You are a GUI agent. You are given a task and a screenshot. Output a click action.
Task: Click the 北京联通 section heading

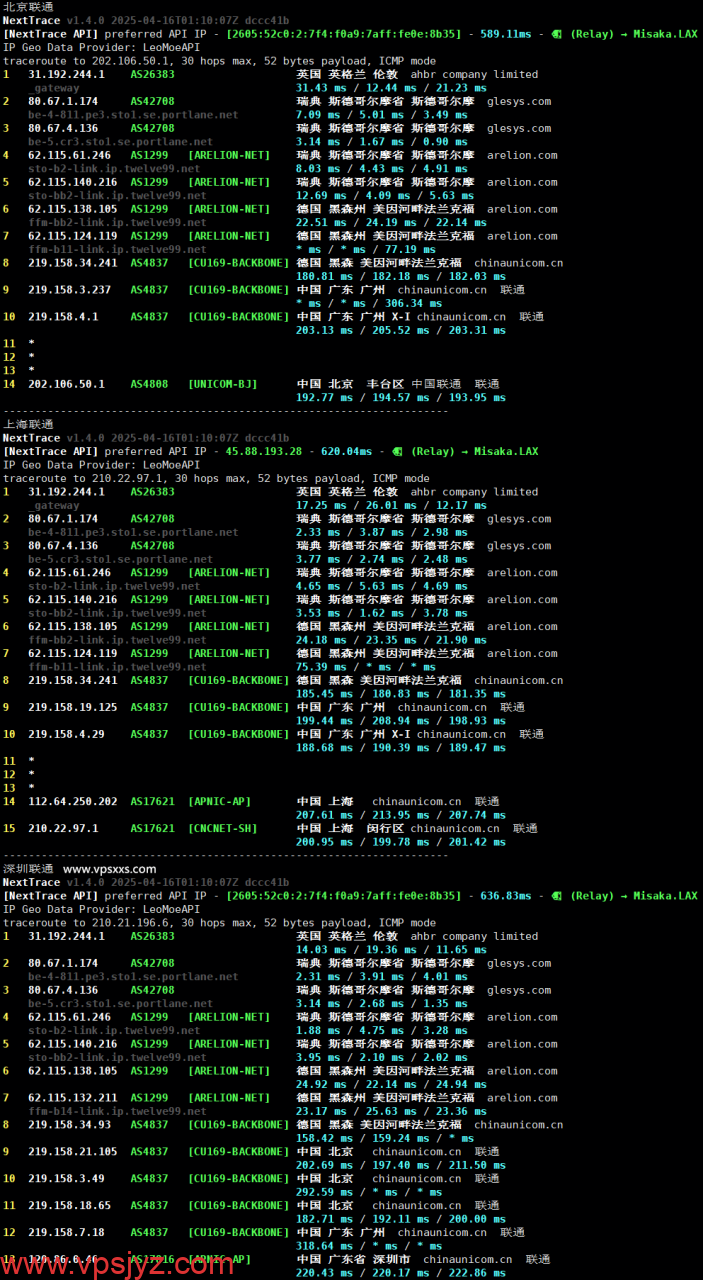[x=28, y=7]
